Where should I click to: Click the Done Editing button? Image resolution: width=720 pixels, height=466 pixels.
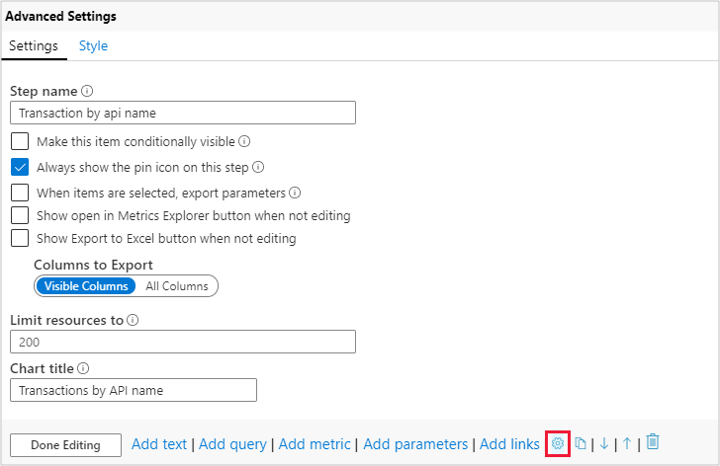(x=65, y=445)
